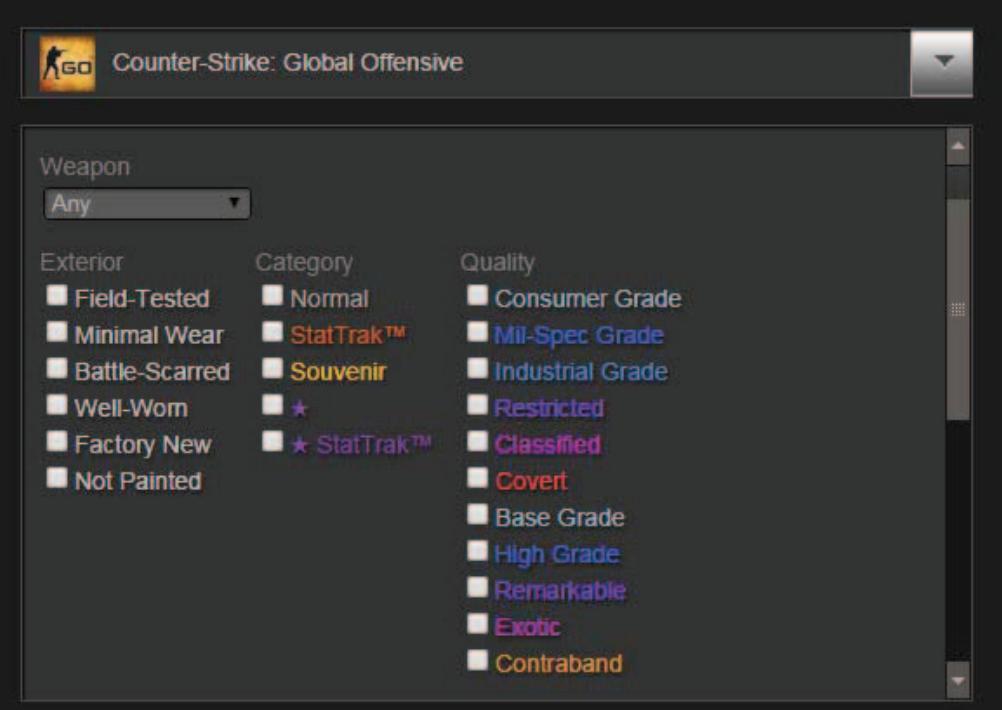
Task: Enable the Industrial Grade checkbox
Action: (x=477, y=368)
